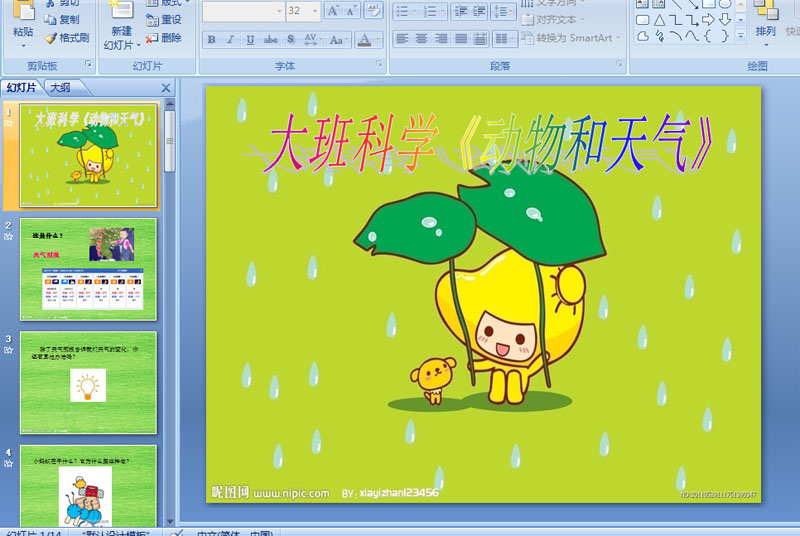Click the Delete (删除) slide button
Screen dimensions: 800x536
[164, 38]
